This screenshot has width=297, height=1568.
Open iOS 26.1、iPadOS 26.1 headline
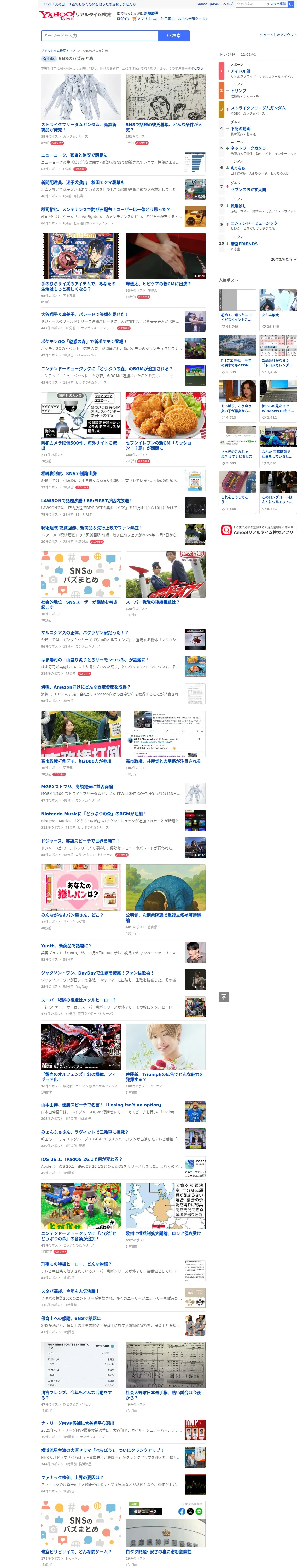coord(81,1159)
